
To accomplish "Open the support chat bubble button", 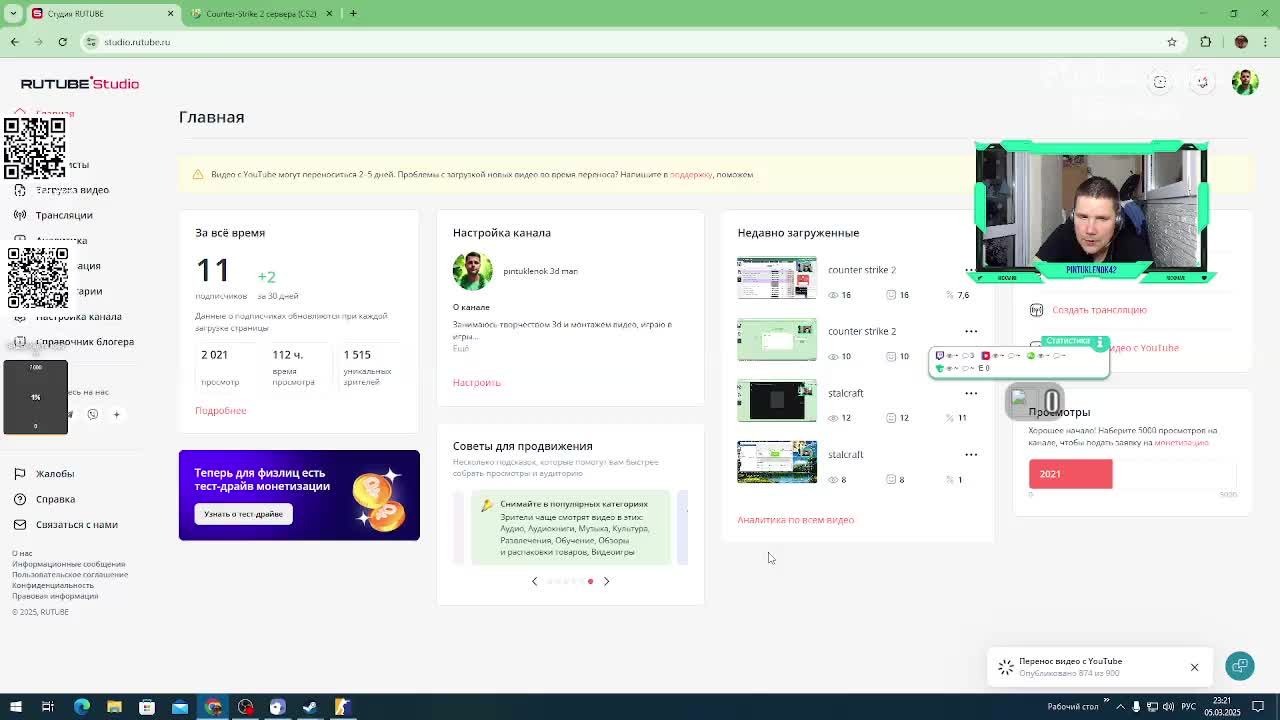I will tap(1240, 666).
